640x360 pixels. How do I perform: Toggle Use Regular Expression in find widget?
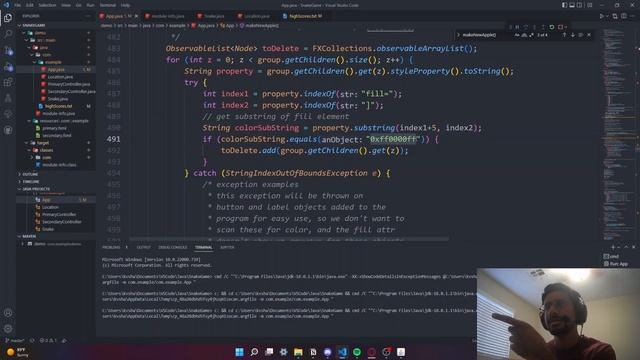click(x=531, y=35)
